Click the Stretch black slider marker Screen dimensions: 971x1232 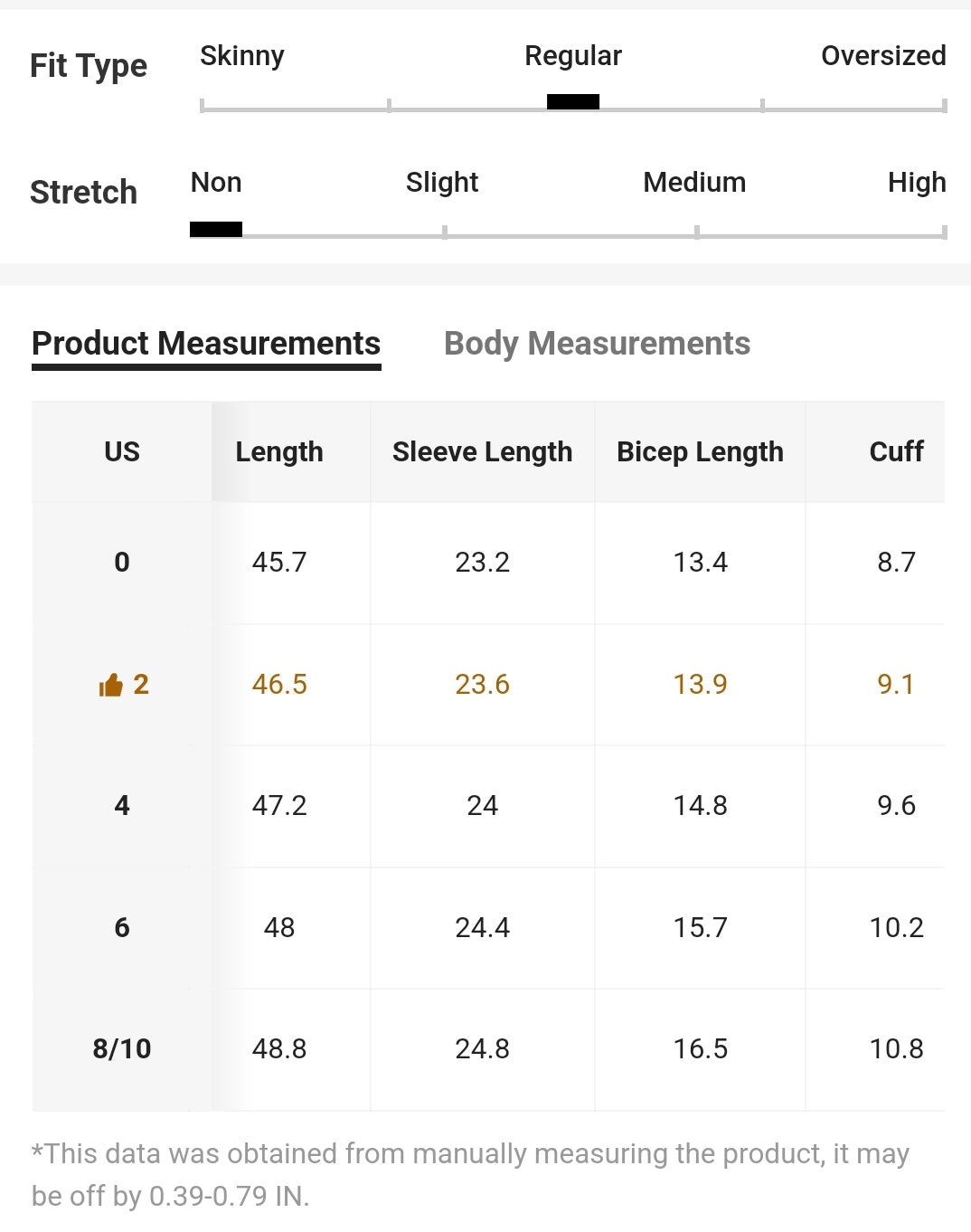[216, 229]
